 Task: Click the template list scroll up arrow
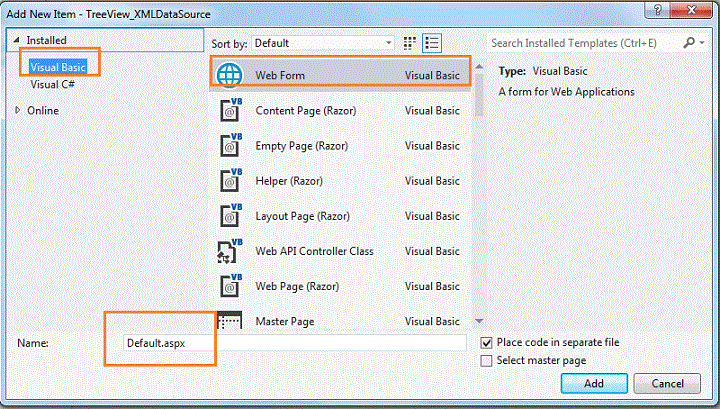click(x=479, y=67)
